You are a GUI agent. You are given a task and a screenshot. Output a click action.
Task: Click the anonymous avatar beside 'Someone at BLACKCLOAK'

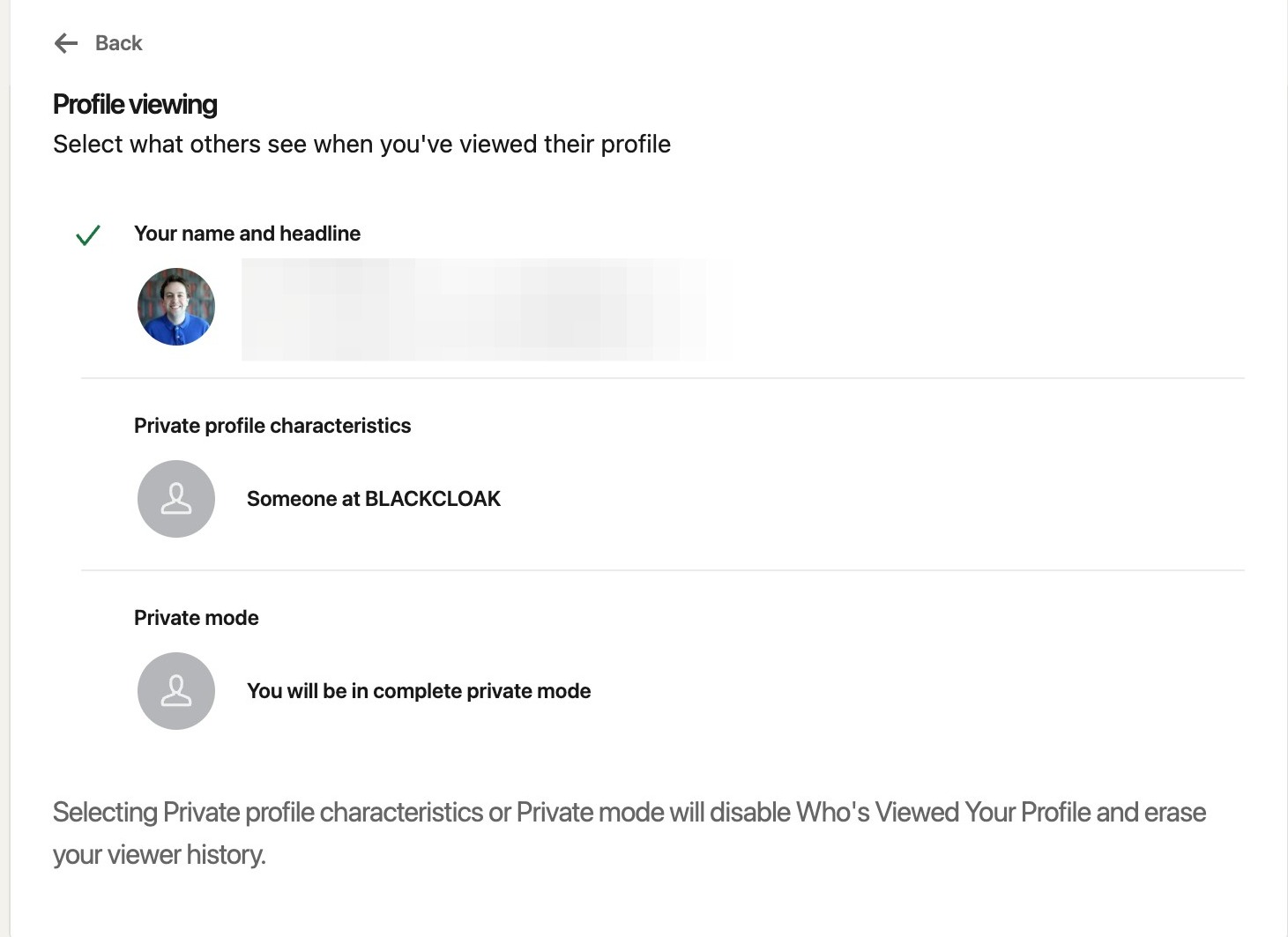click(x=176, y=499)
